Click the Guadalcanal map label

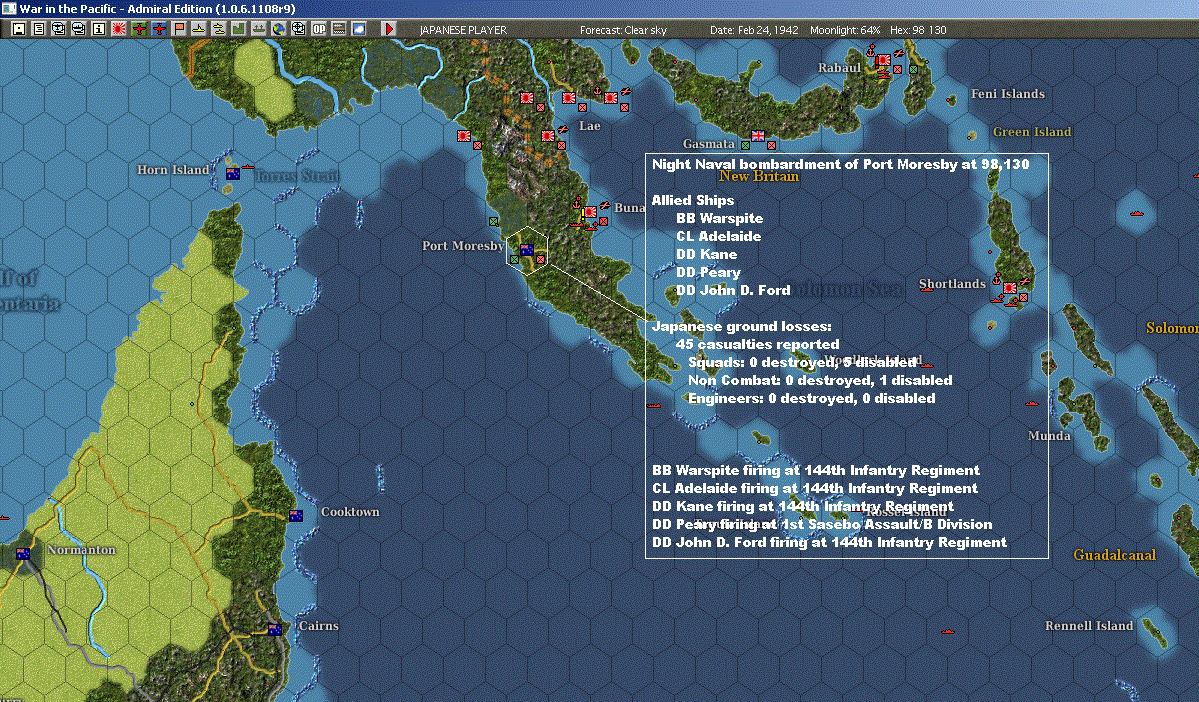(1114, 554)
